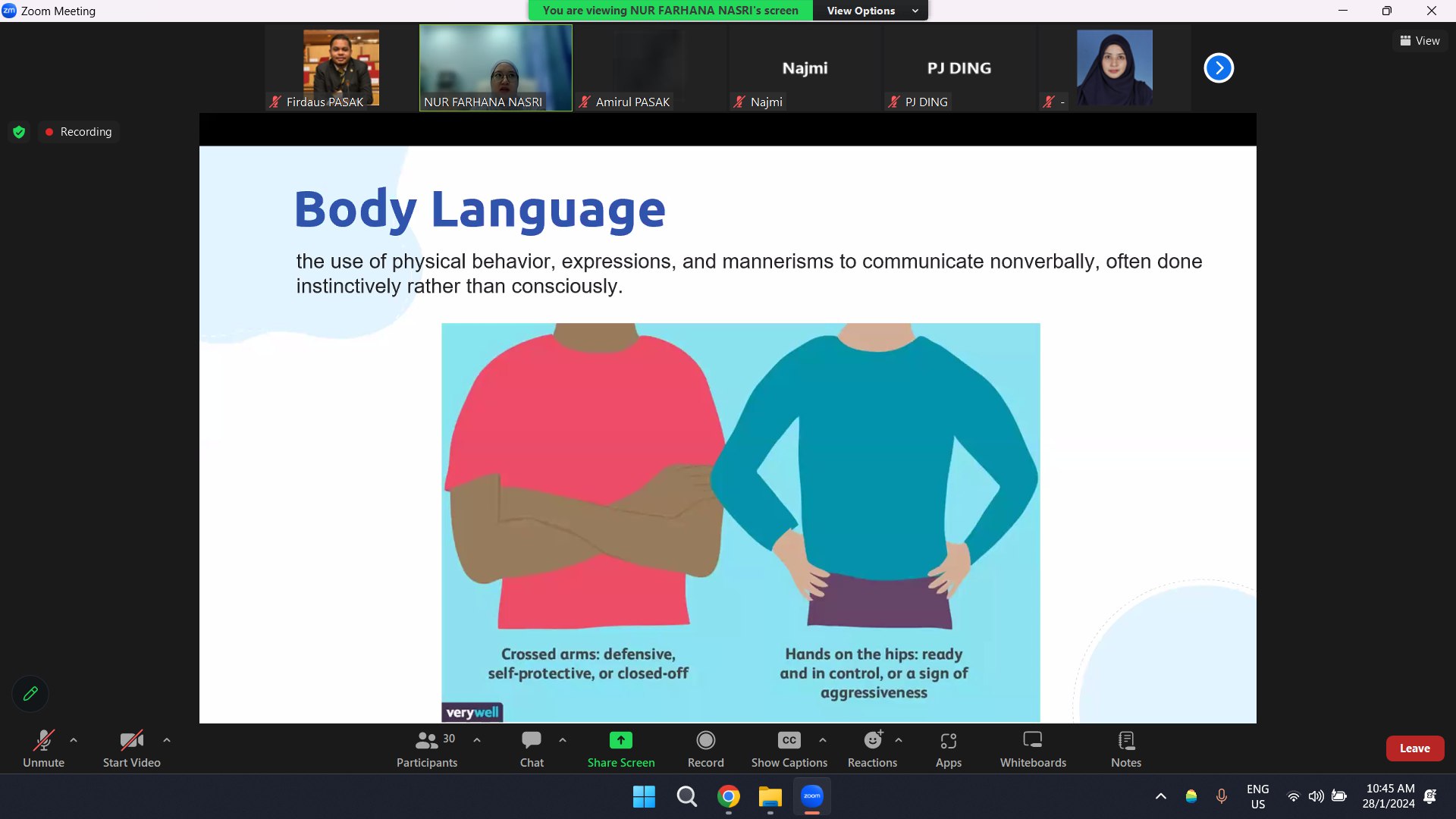
Task: Open Reactions emoji icon
Action: pyautogui.click(x=873, y=740)
